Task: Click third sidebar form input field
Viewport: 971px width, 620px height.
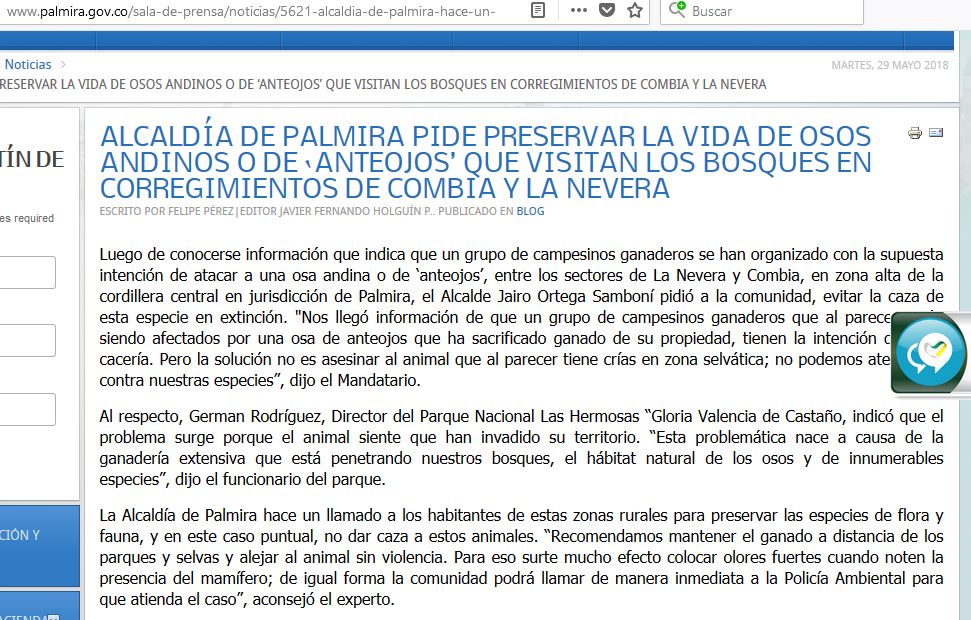Action: [27, 409]
